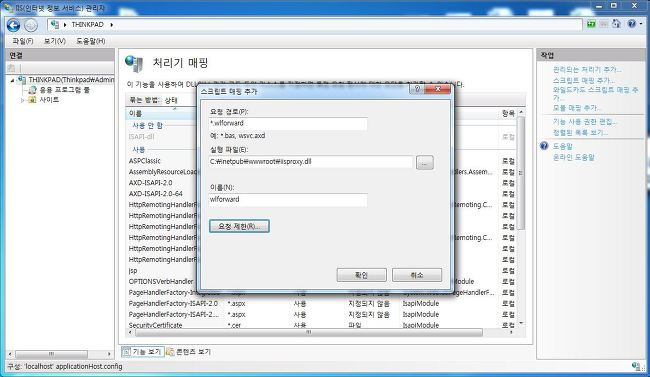Click the gray stop toolbar icon
The height and width of the screenshot is (377, 650).
coord(604,24)
